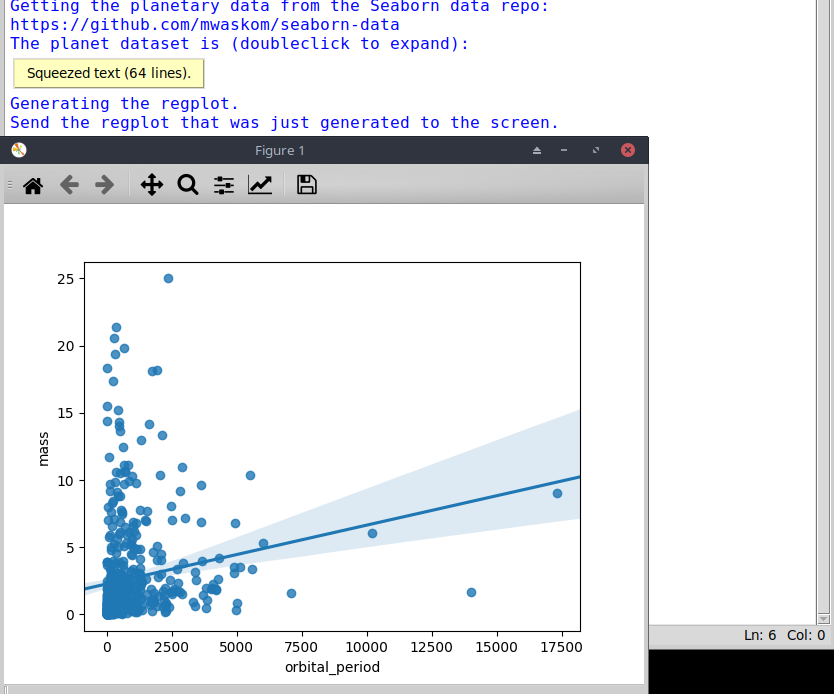Go back to the previous plot view
The height and width of the screenshot is (694, 834).
click(69, 185)
